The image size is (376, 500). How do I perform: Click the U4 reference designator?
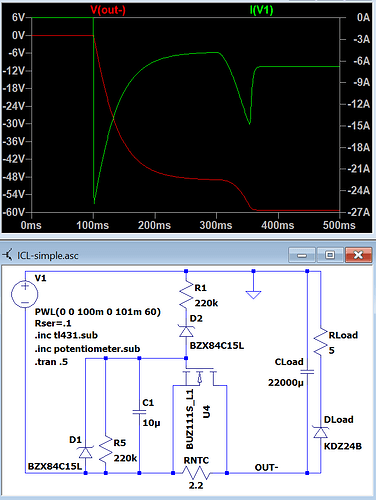(207, 411)
